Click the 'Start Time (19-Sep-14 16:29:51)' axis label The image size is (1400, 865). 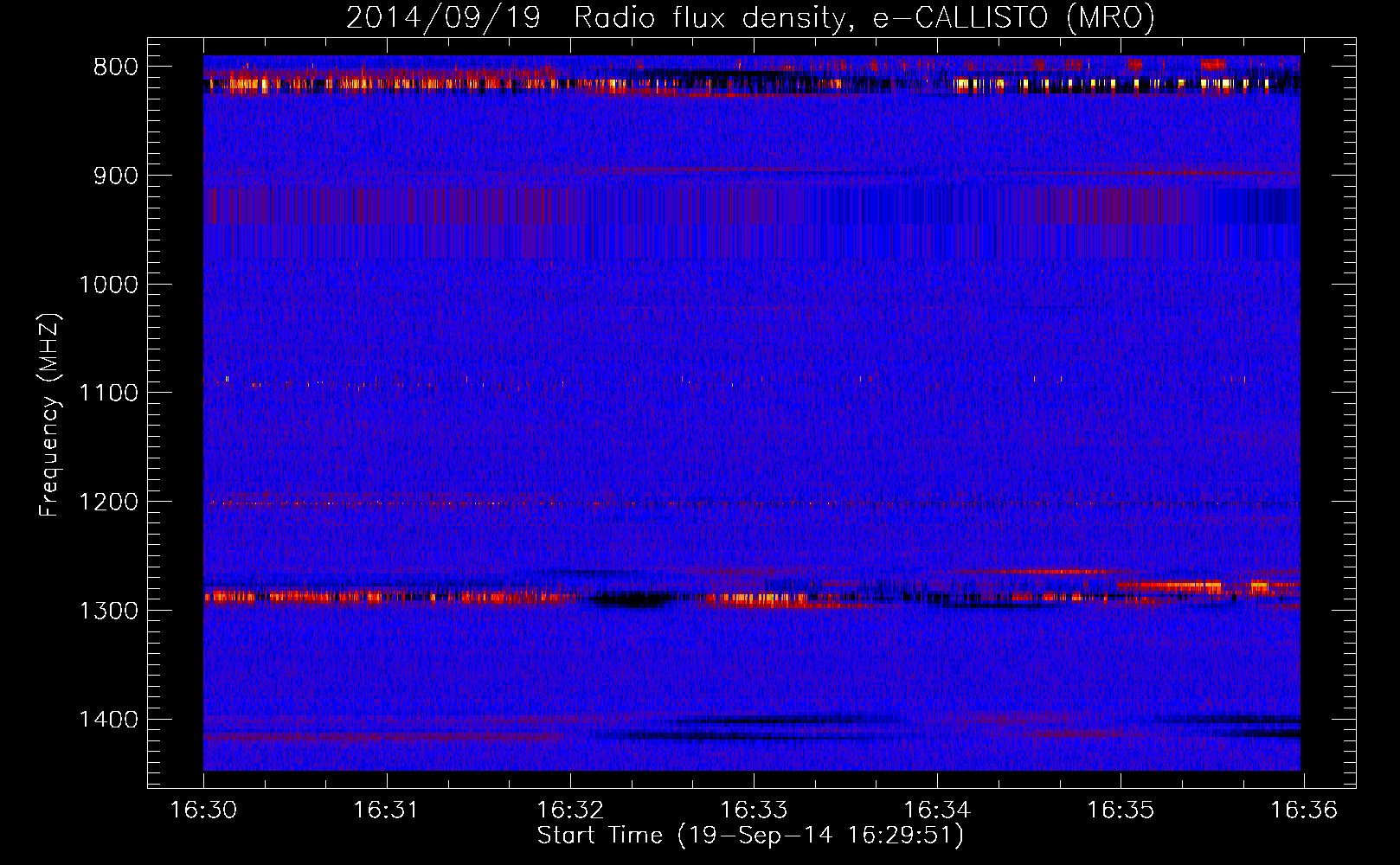pos(750,836)
